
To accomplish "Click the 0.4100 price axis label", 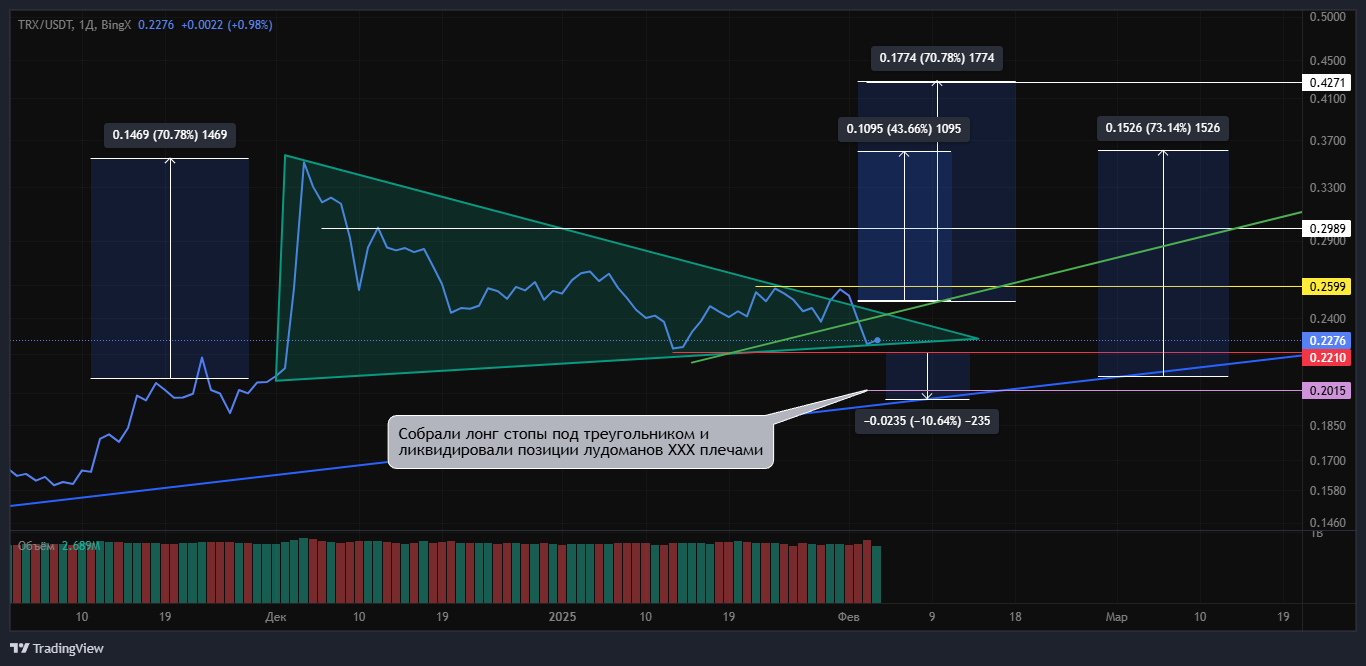I will (1327, 99).
